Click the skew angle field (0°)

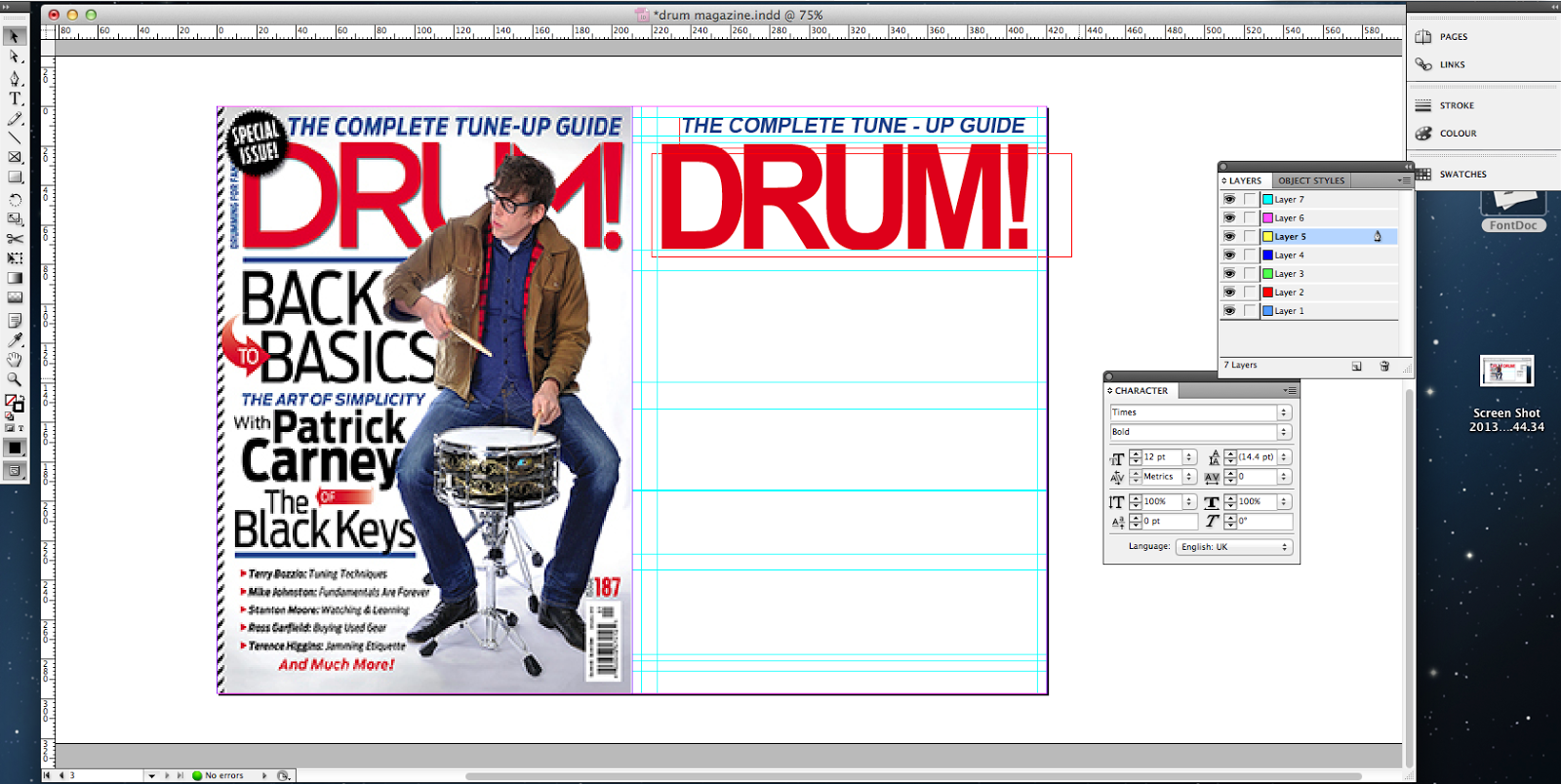(x=1264, y=522)
